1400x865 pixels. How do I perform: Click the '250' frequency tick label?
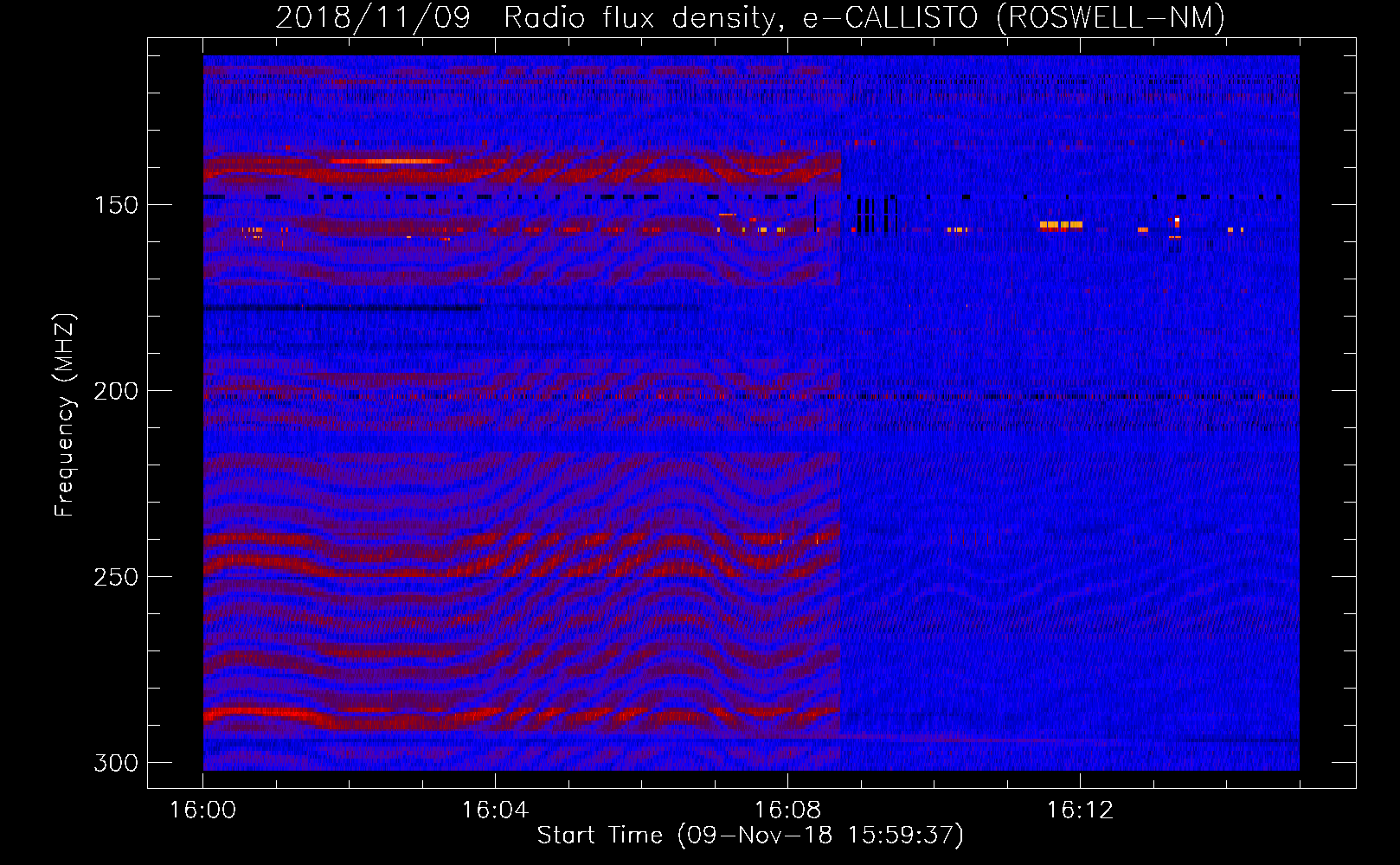pyautogui.click(x=115, y=578)
